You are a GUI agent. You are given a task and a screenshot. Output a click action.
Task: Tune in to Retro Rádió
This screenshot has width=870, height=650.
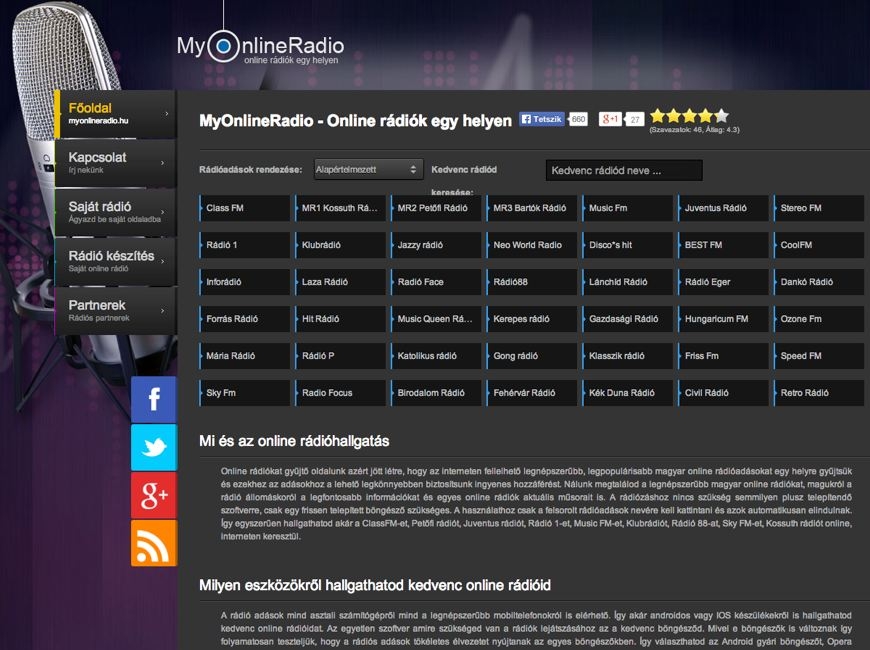coord(819,393)
